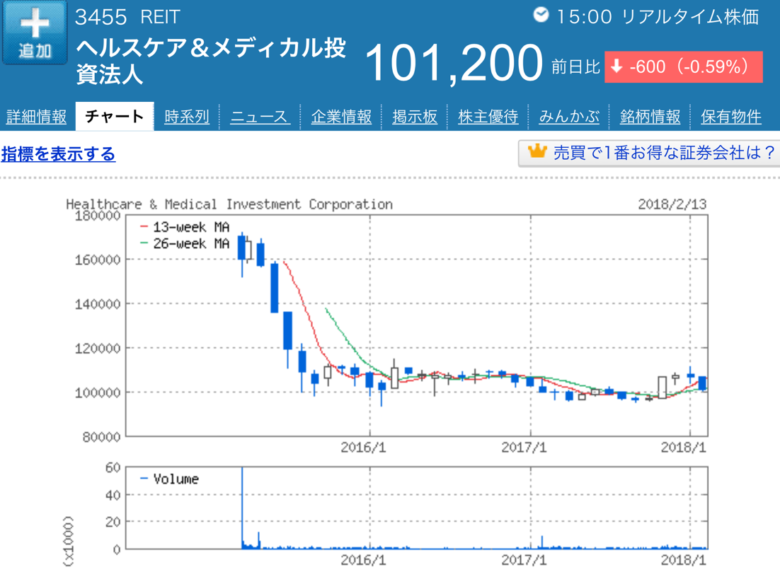This screenshot has width=780, height=570.
Task: Go to the 企業情報 tab
Action: coord(341,117)
